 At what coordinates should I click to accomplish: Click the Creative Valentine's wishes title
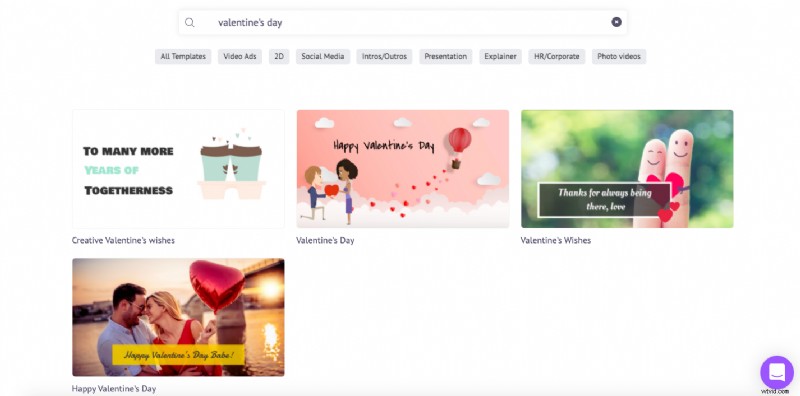[x=123, y=240]
